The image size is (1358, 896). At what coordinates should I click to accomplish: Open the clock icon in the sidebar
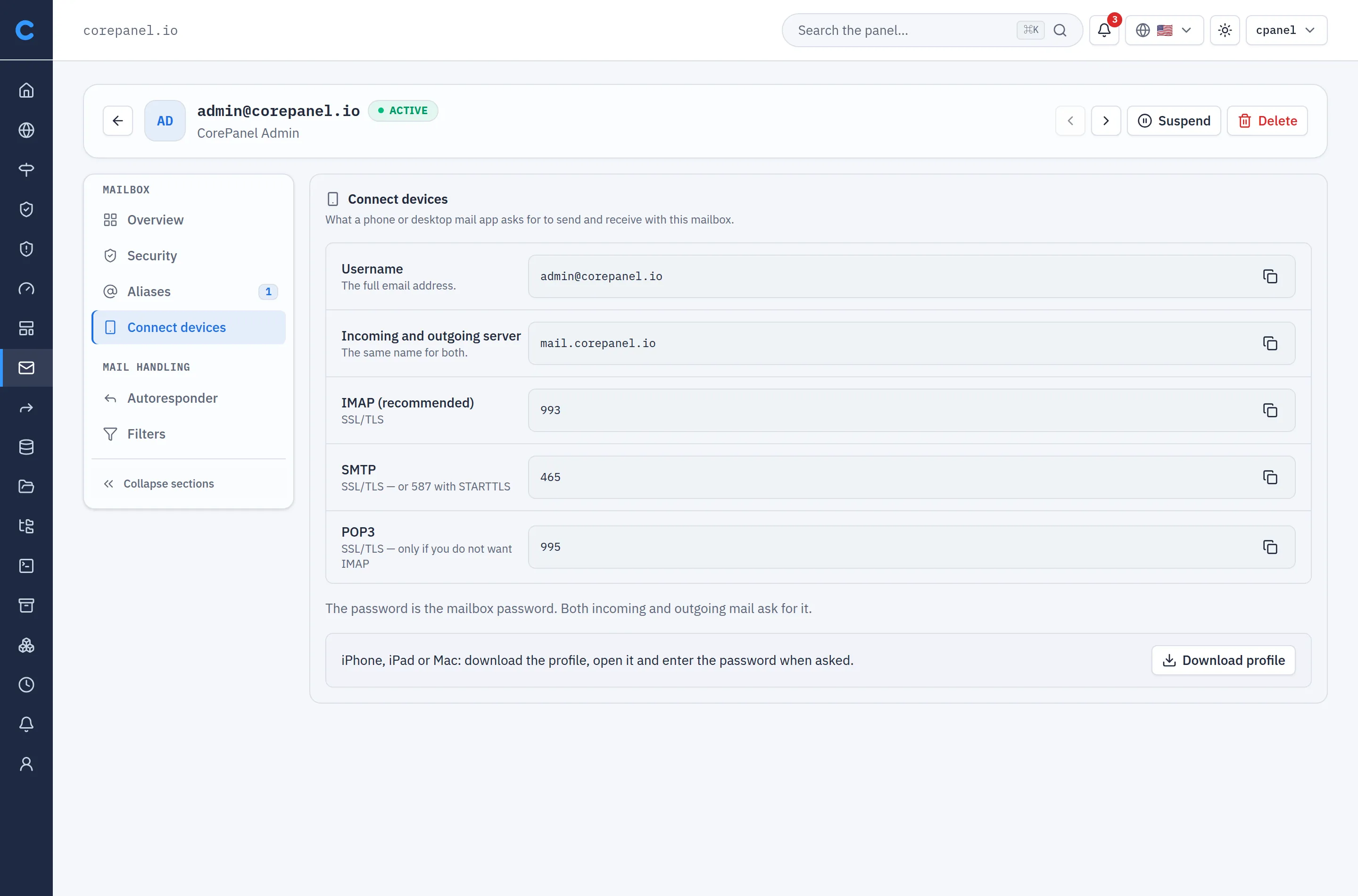26,685
